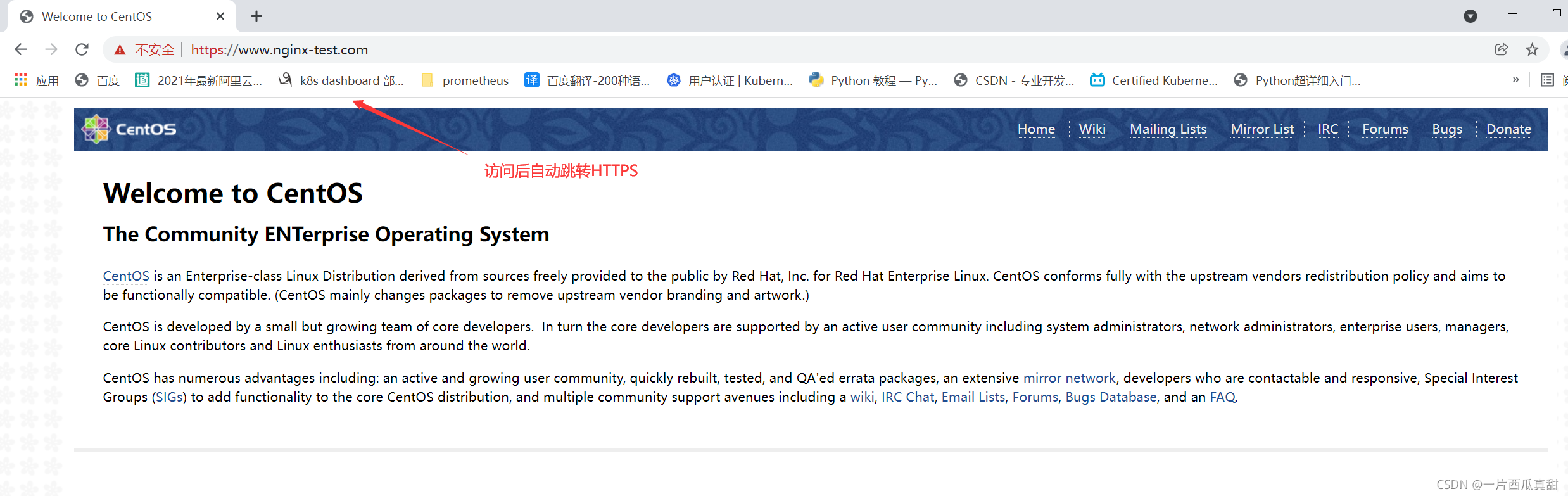The height and width of the screenshot is (496, 1568).
Task: Open the reading list icon
Action: point(1547,80)
